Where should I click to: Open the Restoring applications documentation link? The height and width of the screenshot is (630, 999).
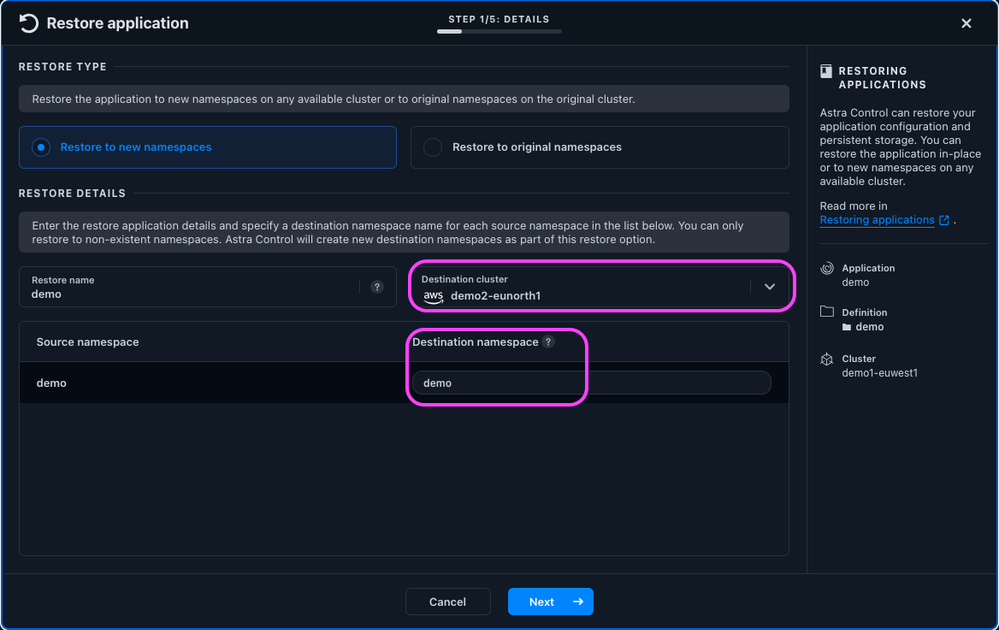click(x=877, y=220)
